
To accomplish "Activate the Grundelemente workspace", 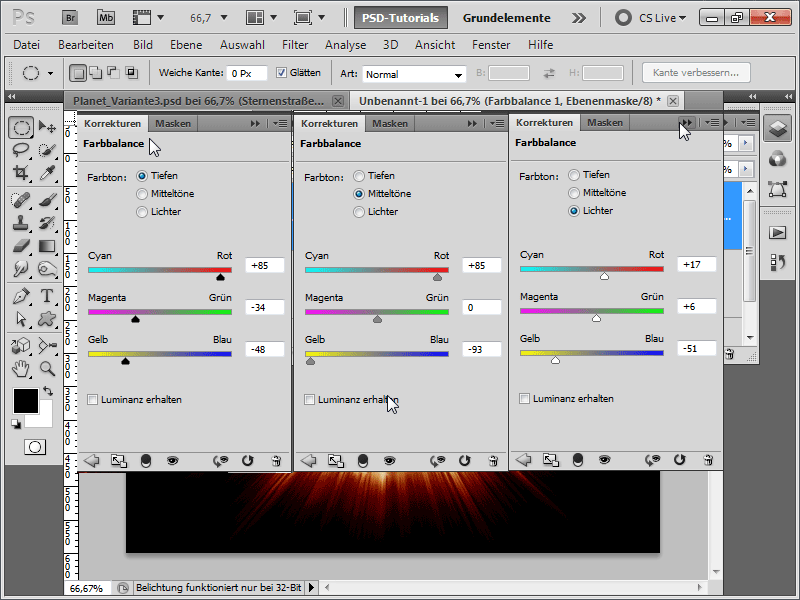I will point(506,18).
